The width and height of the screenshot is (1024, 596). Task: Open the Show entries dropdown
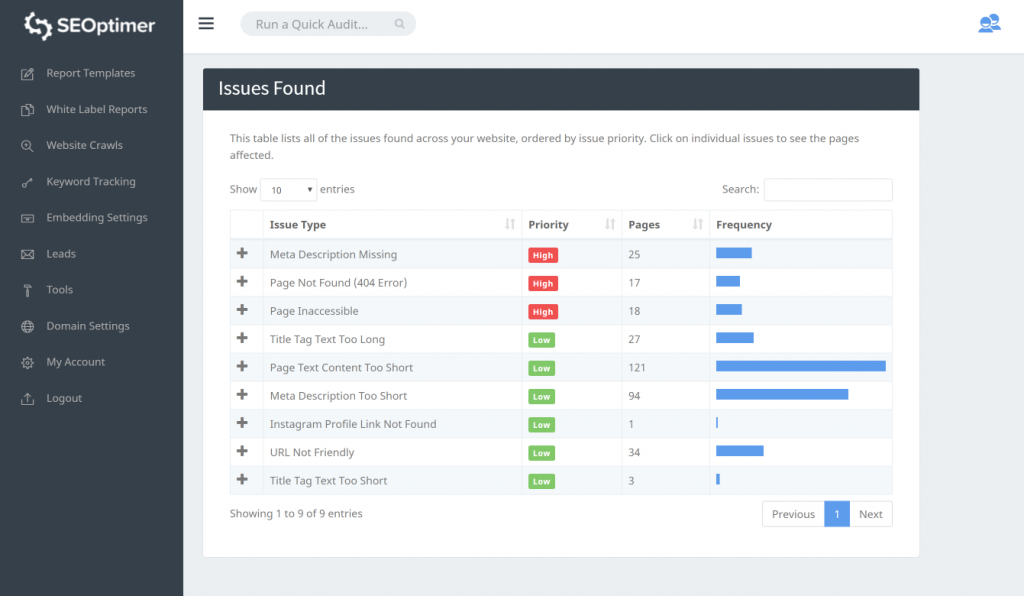288,190
